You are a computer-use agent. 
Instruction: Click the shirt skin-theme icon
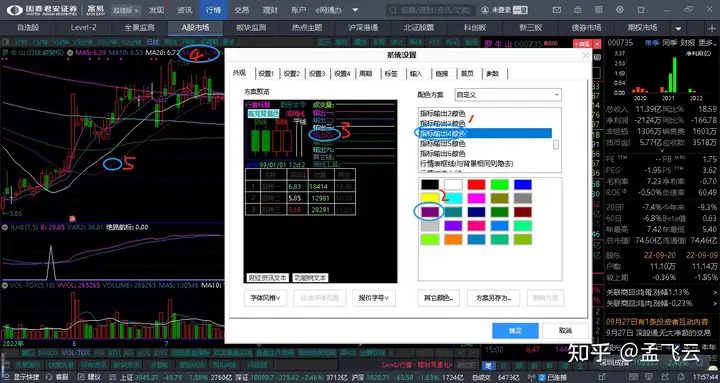pyautogui.click(x=641, y=10)
